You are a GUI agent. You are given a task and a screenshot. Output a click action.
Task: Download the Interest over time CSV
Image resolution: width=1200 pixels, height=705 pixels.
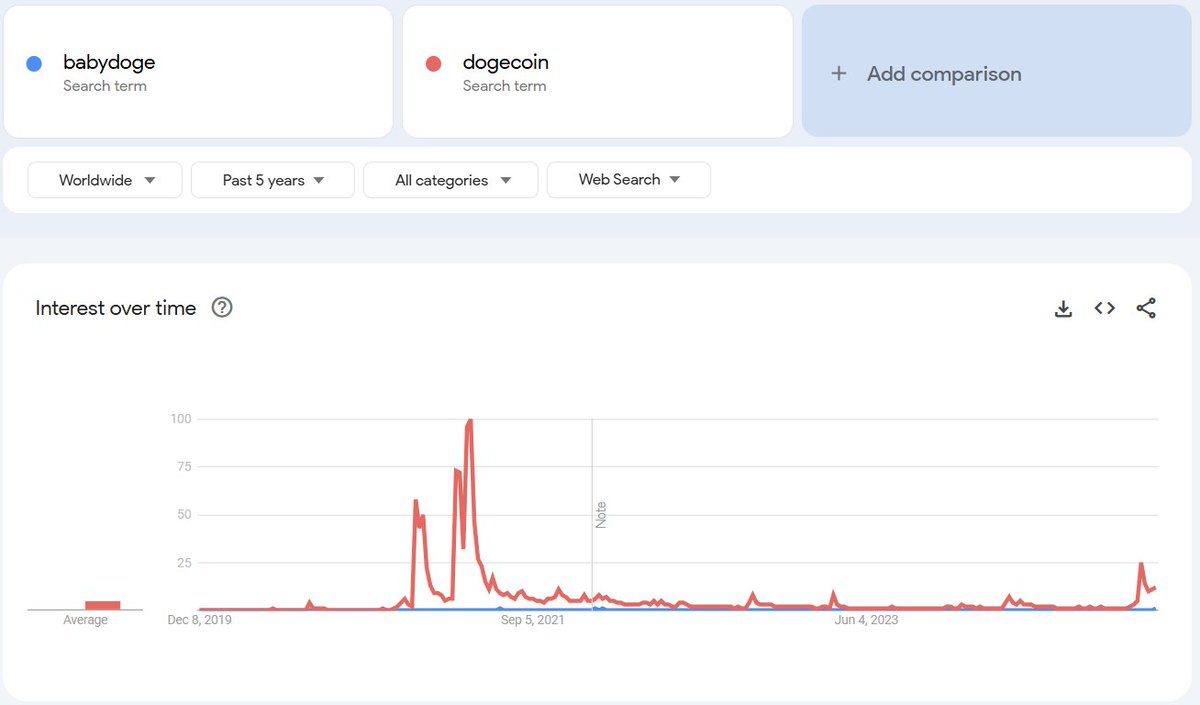coord(1063,309)
